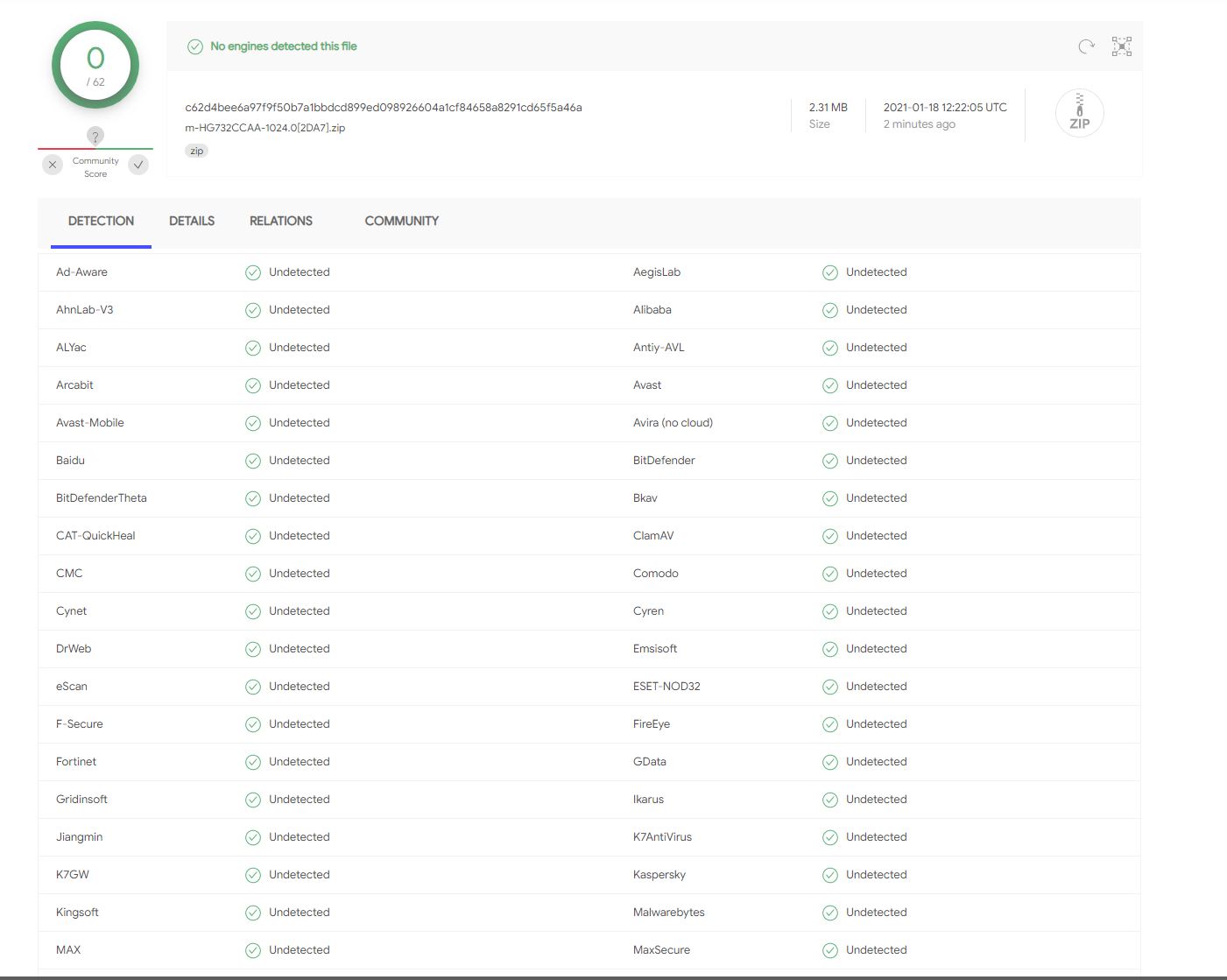Click the Emsisoft engine name
The height and width of the screenshot is (980, 1227).
click(655, 649)
